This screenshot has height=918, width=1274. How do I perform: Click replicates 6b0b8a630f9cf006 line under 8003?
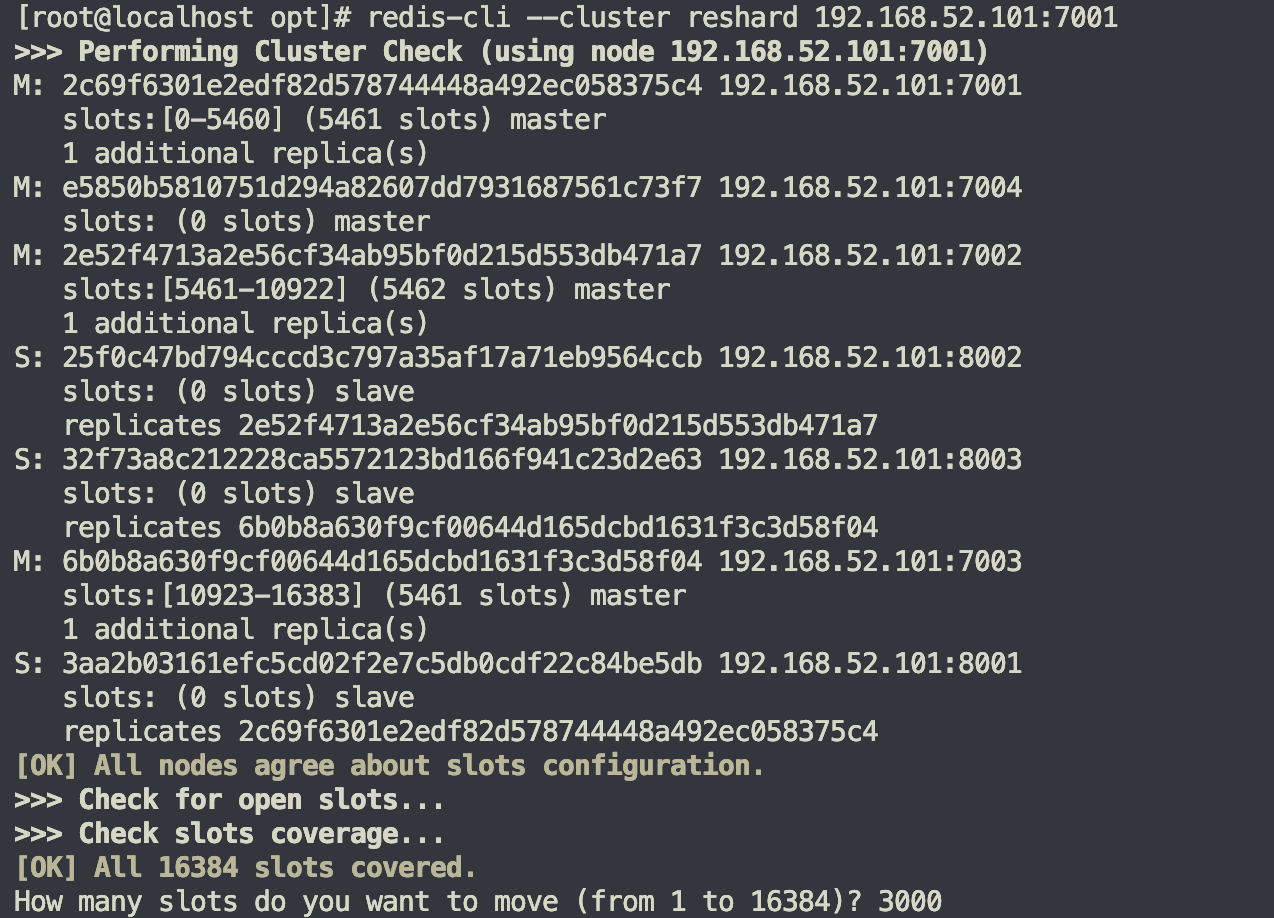click(470, 527)
